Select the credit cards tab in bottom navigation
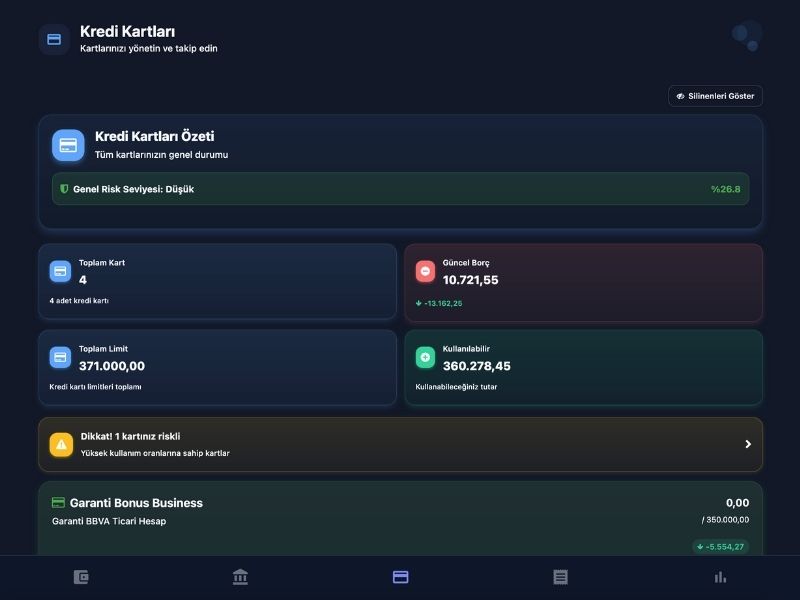 click(400, 577)
